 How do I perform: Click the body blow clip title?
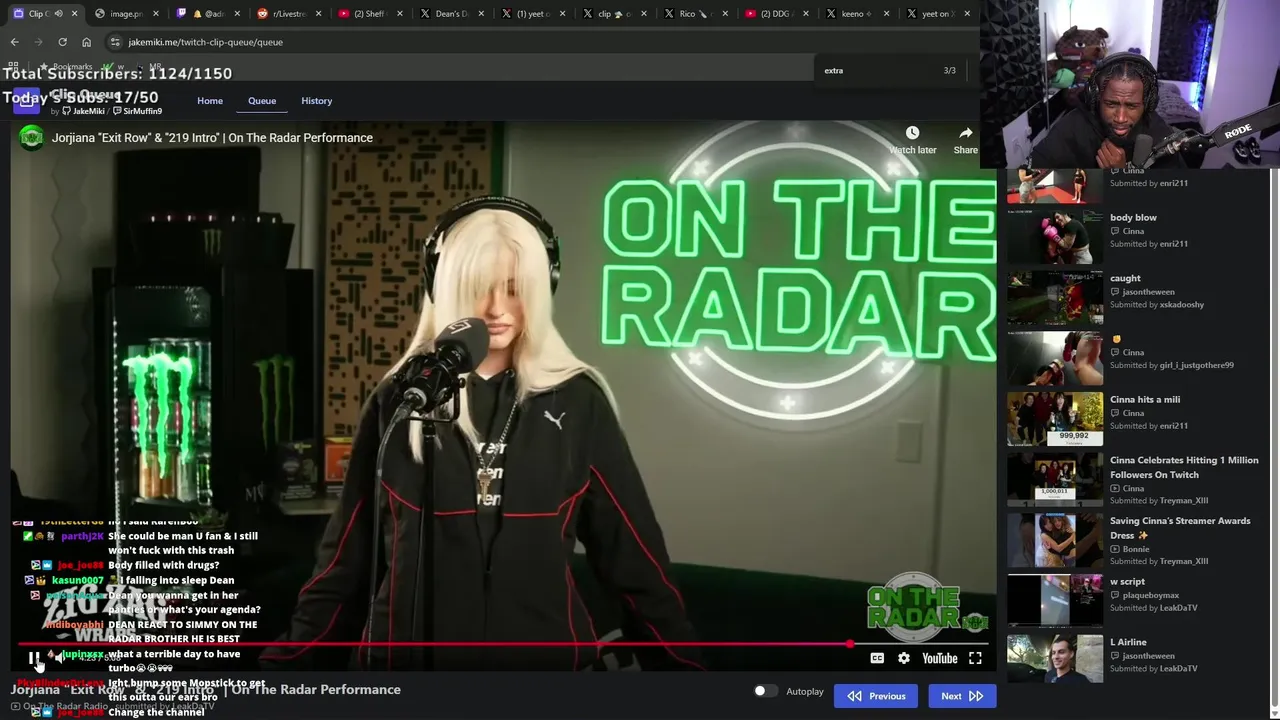tap(1133, 217)
